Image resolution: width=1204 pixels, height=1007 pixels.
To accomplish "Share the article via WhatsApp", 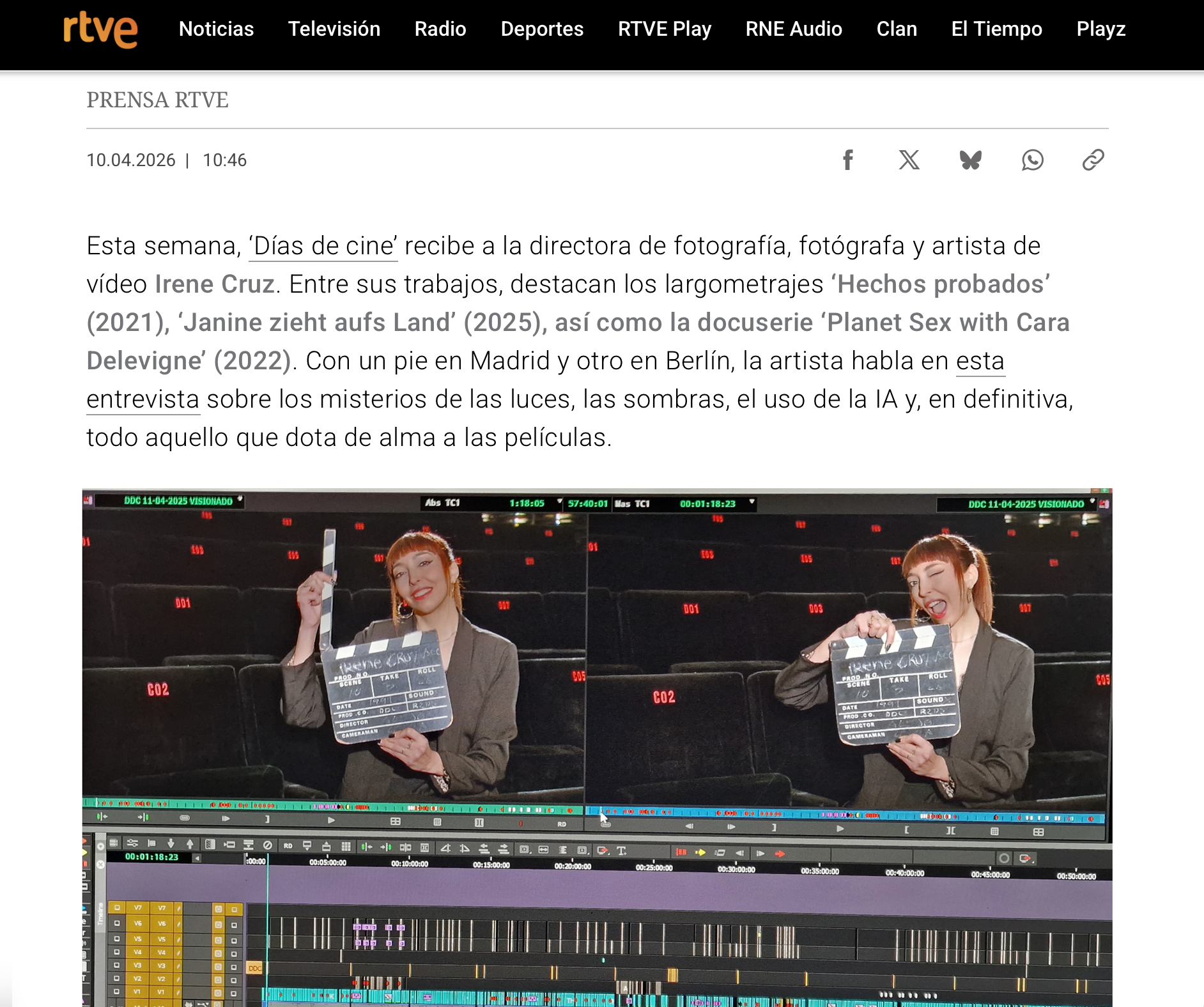I will pos(1032,160).
